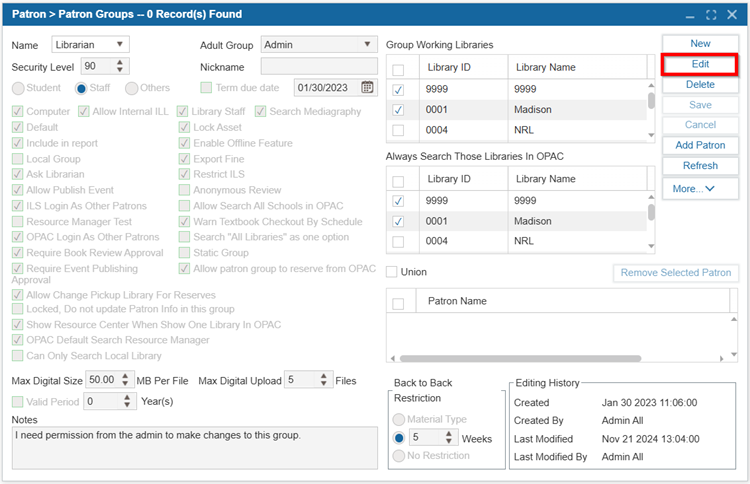Toggle the Static Group checkbox
The image size is (750, 484).
tap(184, 253)
